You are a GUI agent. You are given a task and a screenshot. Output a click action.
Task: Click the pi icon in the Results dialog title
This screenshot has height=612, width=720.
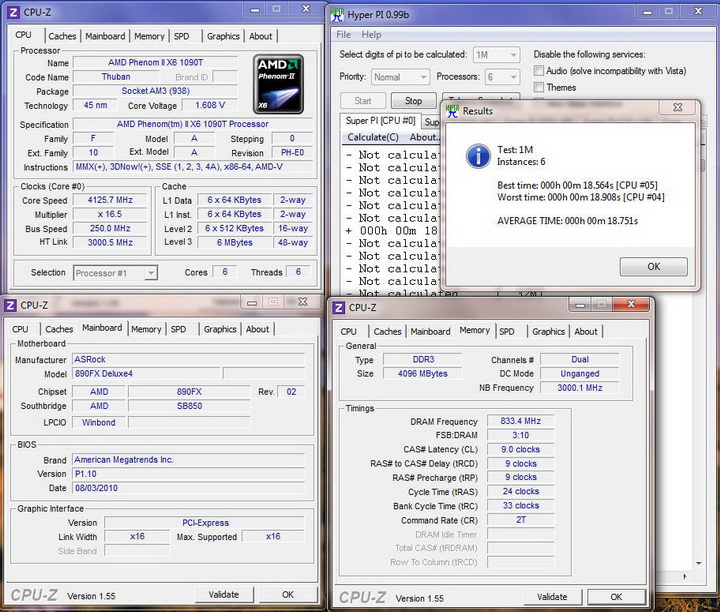pyautogui.click(x=452, y=111)
